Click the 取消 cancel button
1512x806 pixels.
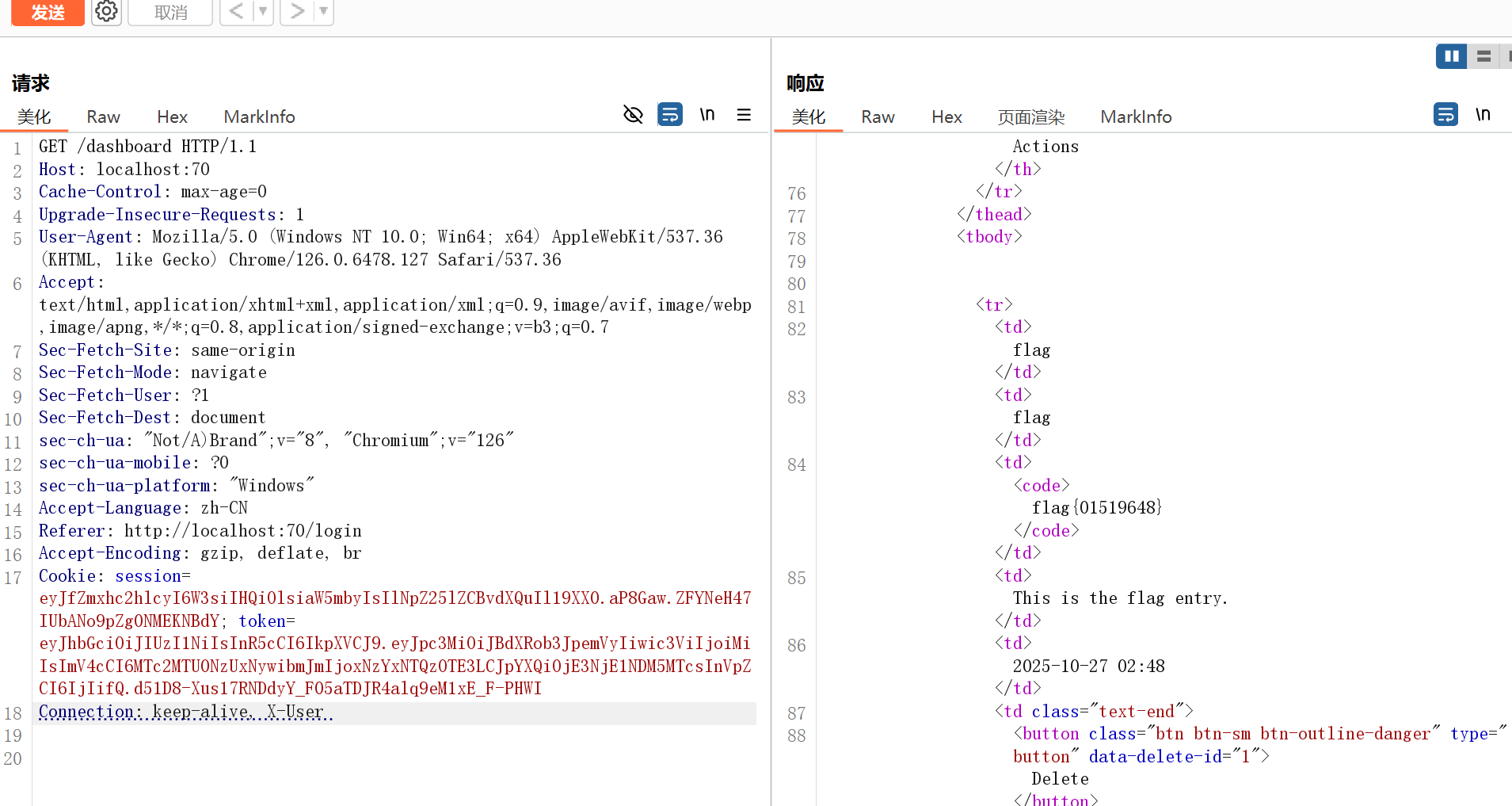coord(170,13)
